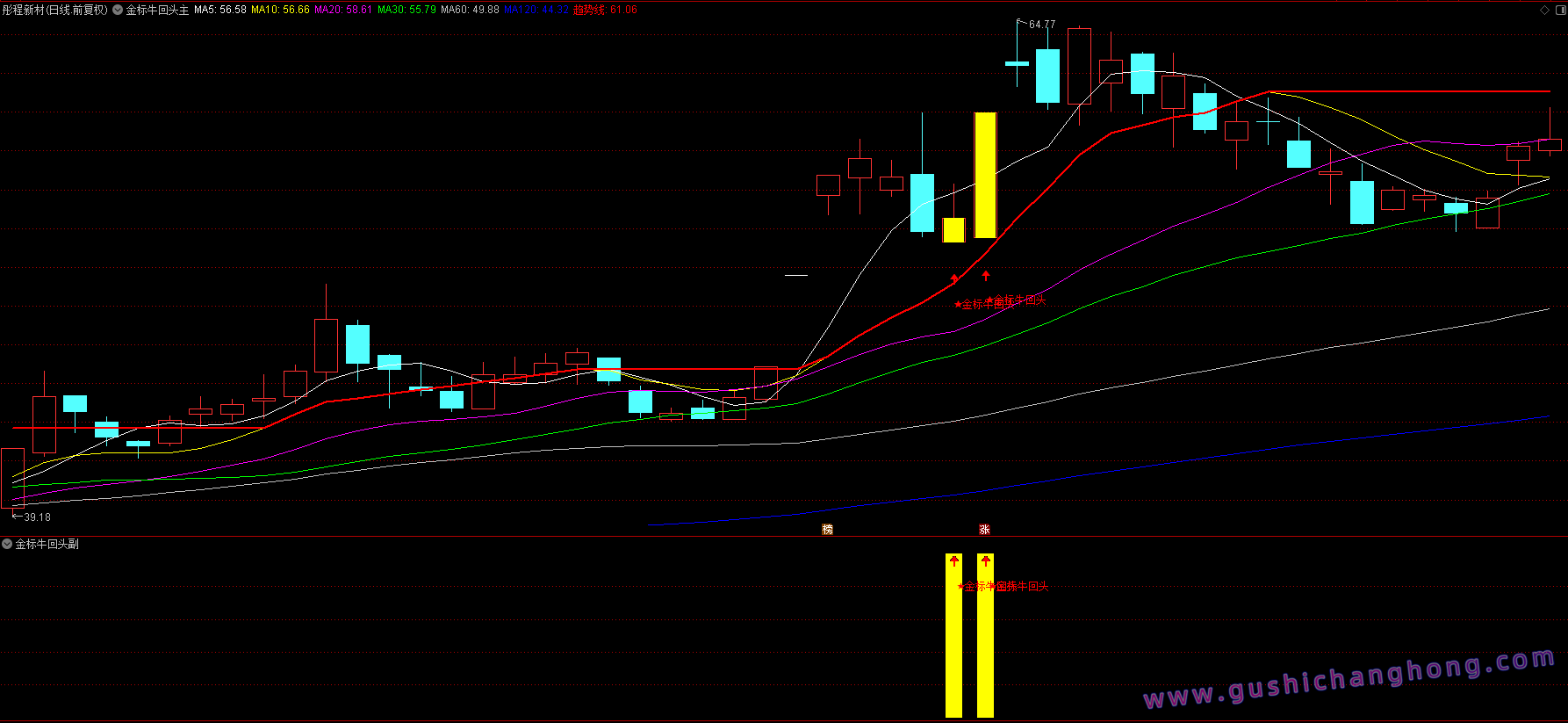Click the 榜 event marker icon
This screenshot has height=723, width=1568.
click(827, 529)
